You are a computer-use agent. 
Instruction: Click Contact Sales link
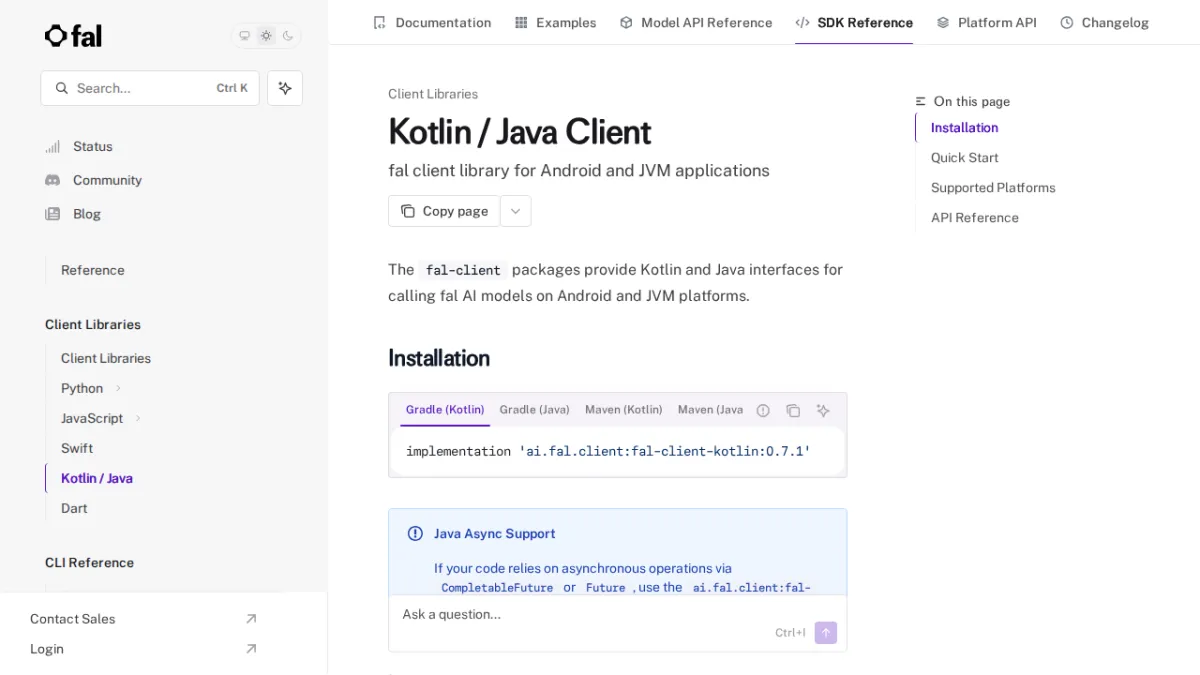pyautogui.click(x=73, y=619)
